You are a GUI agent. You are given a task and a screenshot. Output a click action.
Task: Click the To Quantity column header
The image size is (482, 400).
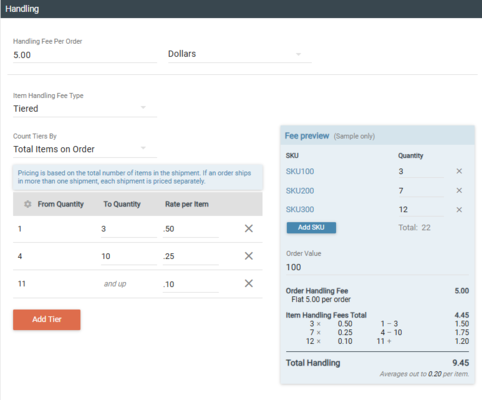coord(122,204)
